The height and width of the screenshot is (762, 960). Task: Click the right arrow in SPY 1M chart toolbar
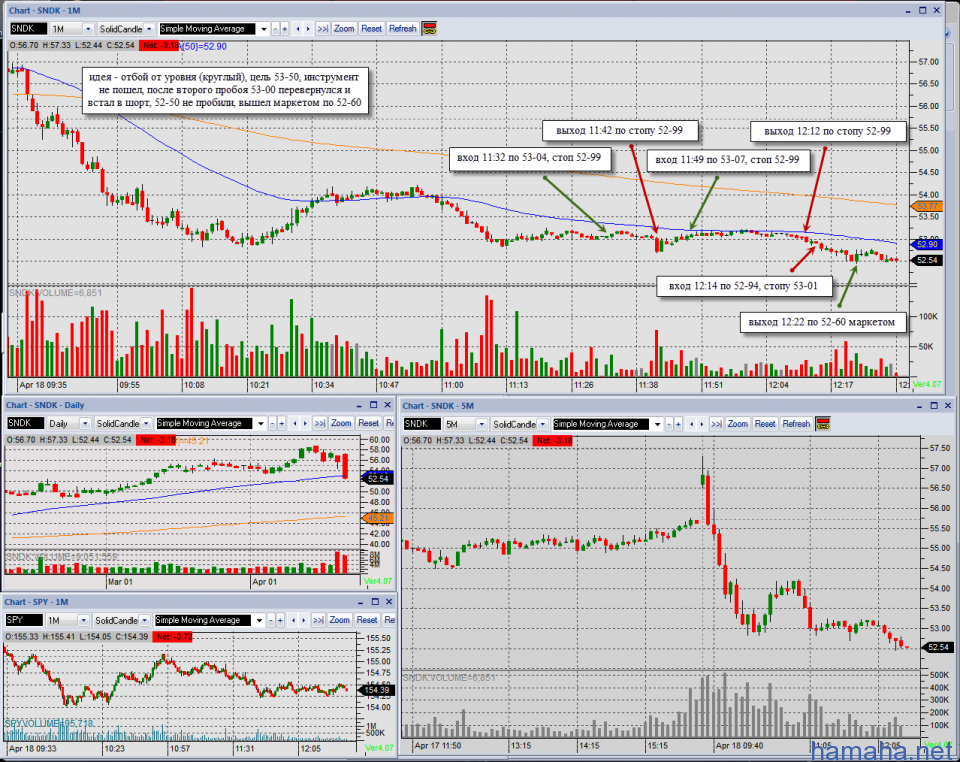[303, 621]
